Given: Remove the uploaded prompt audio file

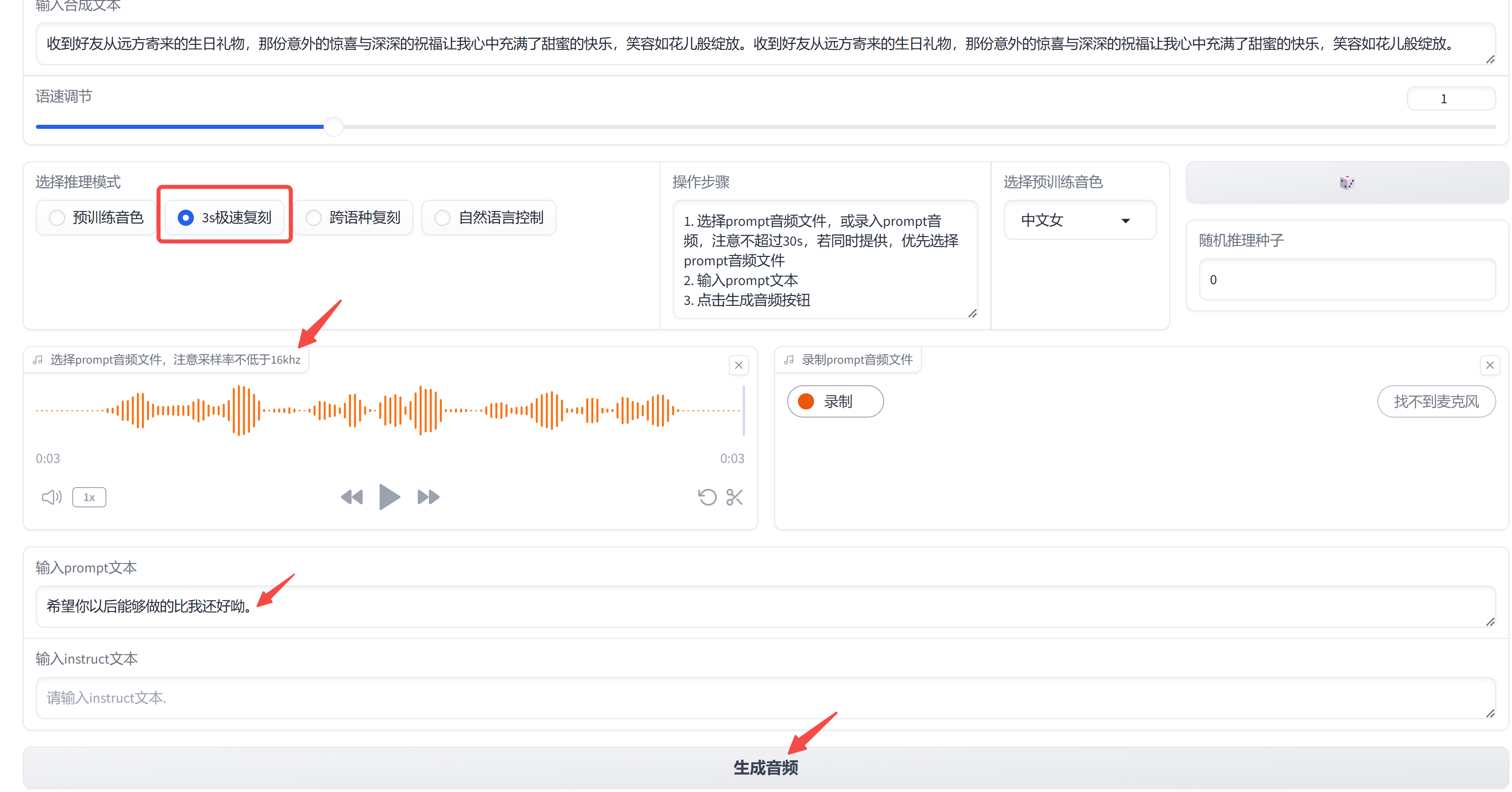Looking at the screenshot, I should pyautogui.click(x=738, y=365).
